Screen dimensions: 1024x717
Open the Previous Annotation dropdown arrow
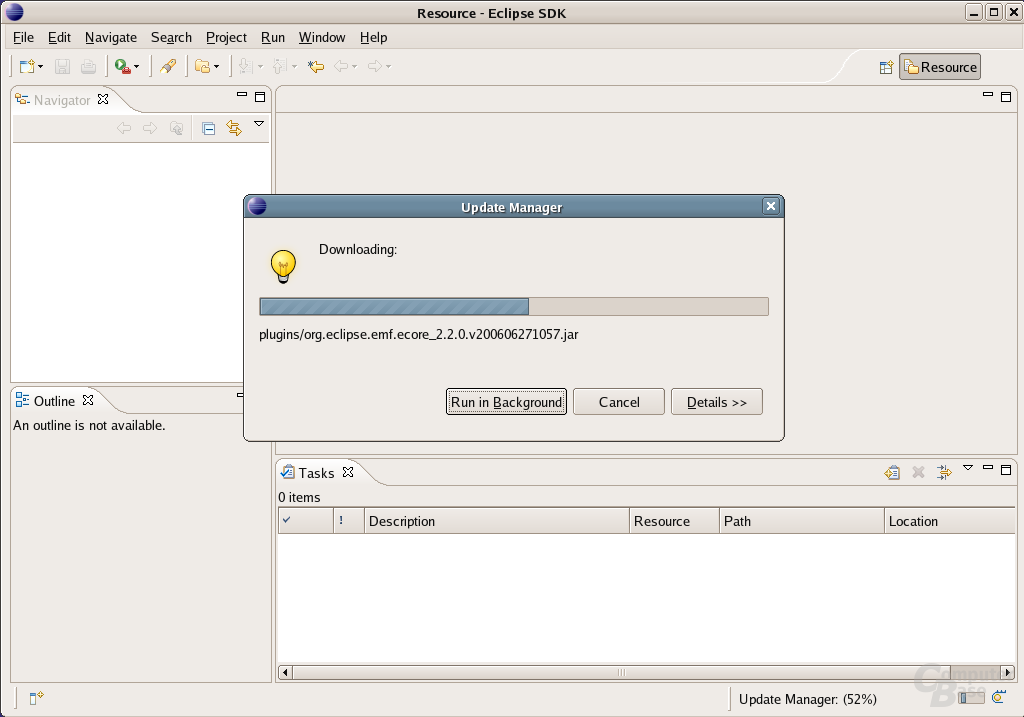(294, 67)
